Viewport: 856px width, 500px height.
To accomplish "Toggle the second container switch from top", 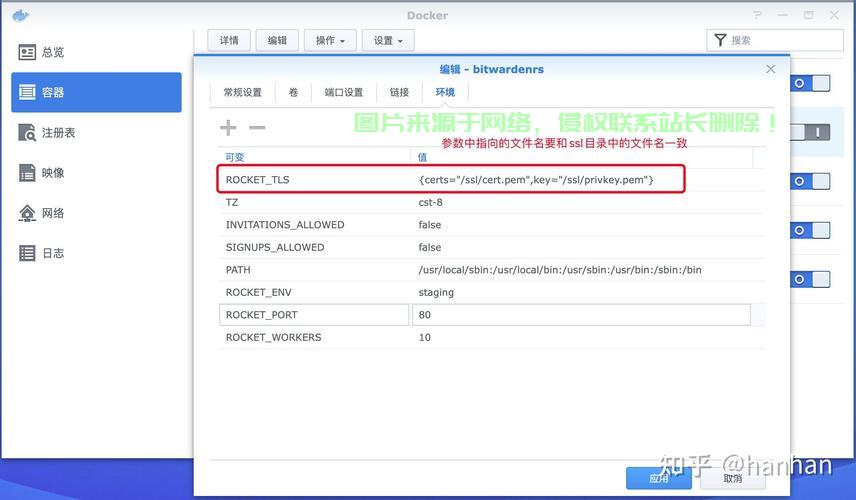I will pos(810,132).
